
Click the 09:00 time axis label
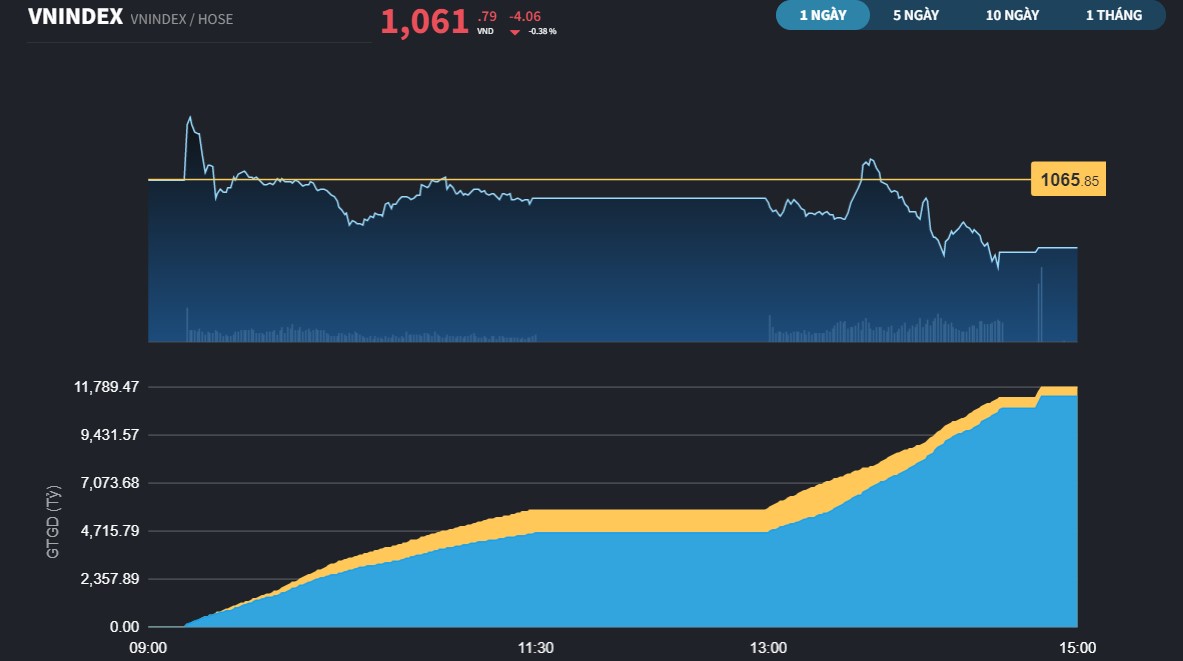tap(149, 648)
